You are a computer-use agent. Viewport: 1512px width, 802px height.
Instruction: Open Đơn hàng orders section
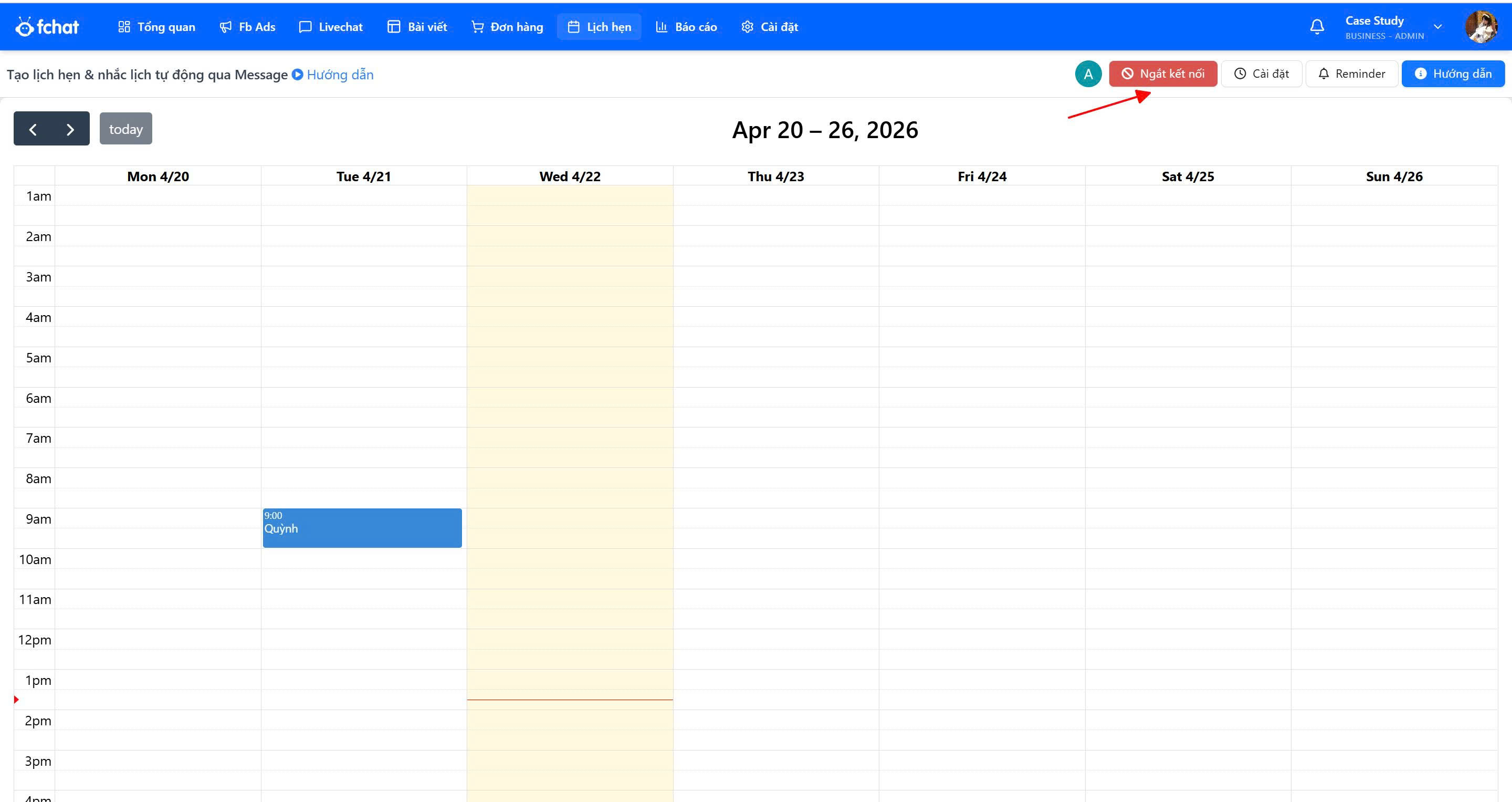[x=507, y=26]
